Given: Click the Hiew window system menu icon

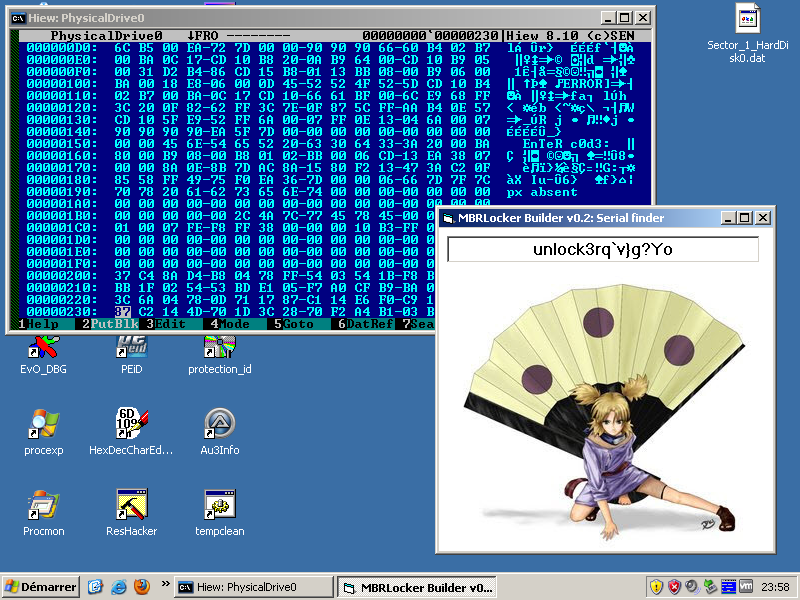Looking at the screenshot, I should 18,18.
